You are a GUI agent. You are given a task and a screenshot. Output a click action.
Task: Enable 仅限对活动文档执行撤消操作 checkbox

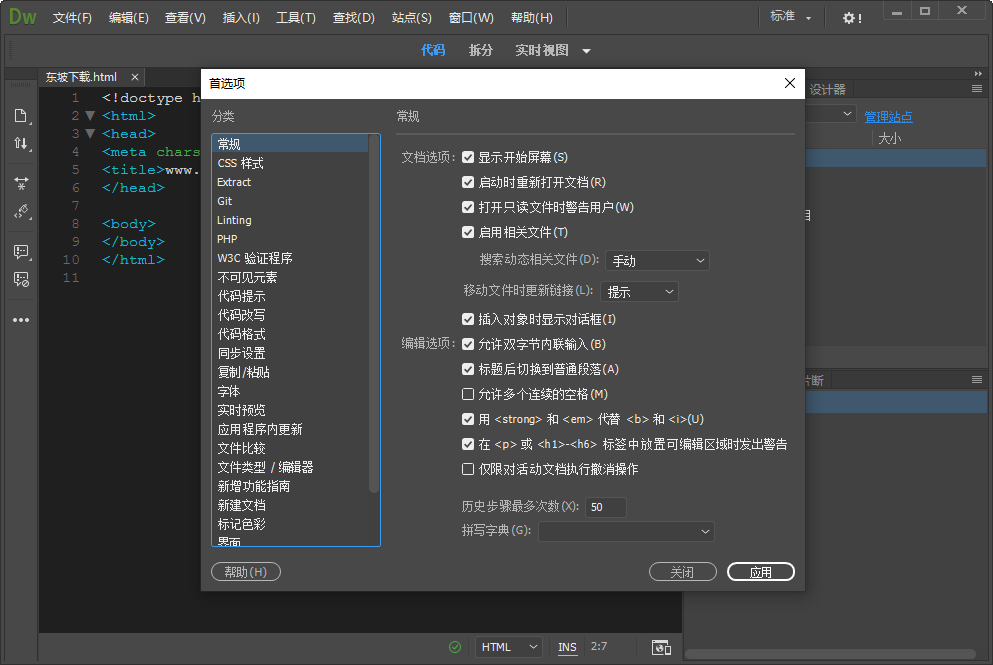(x=468, y=469)
